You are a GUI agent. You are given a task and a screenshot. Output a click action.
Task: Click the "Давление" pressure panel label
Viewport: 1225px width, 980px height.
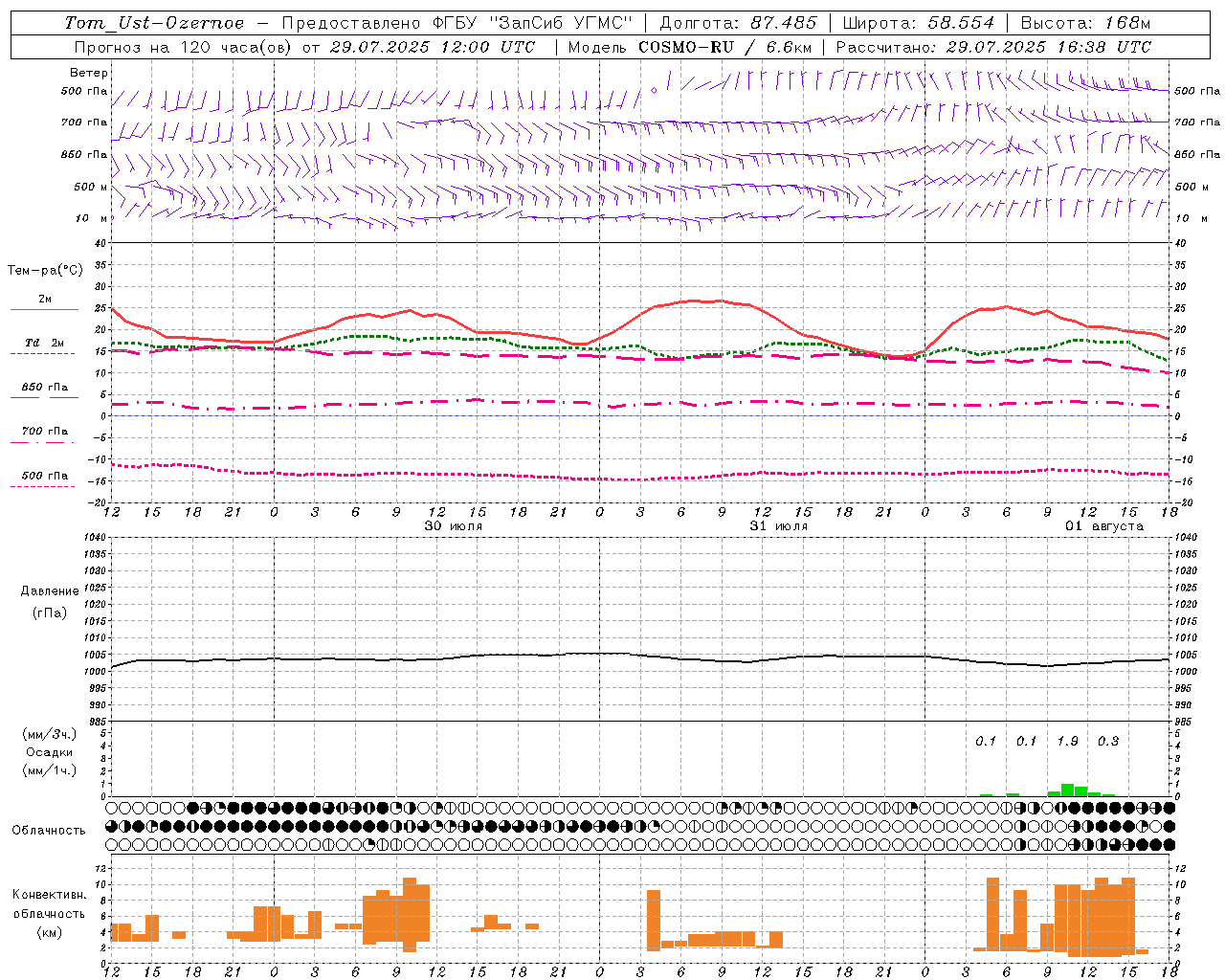click(x=50, y=591)
